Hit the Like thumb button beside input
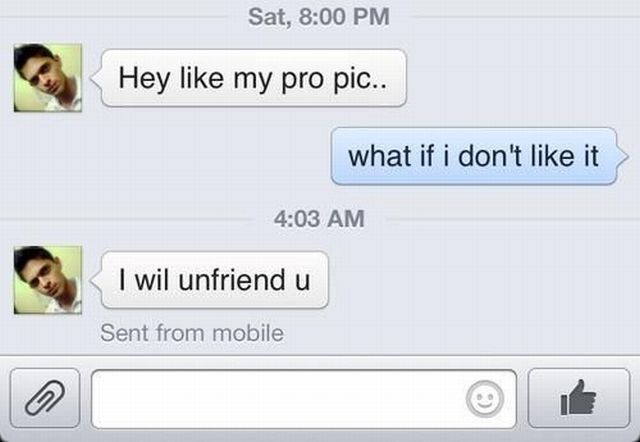640x442 pixels. click(x=579, y=398)
